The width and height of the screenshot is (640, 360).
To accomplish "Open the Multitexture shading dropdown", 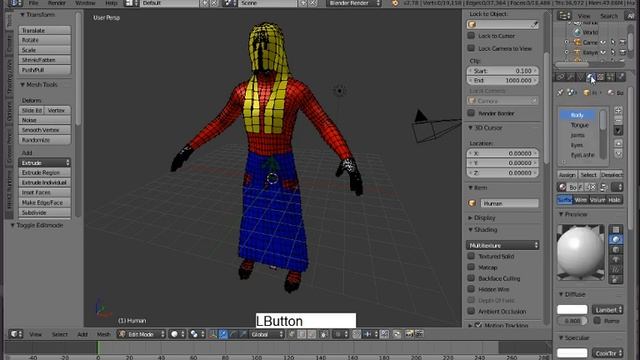I will 502,245.
